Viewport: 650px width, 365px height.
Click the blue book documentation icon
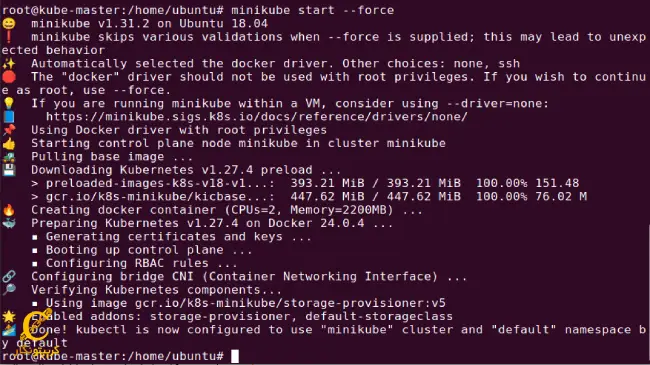(x=9, y=117)
